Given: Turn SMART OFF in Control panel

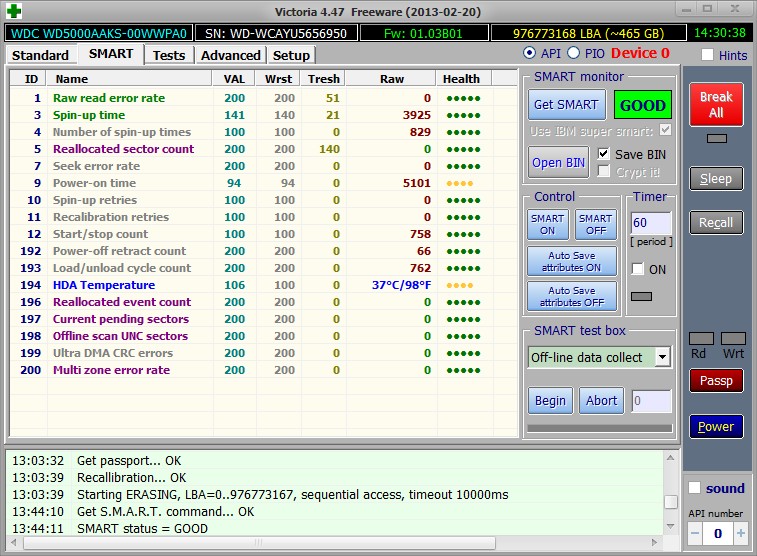Looking at the screenshot, I should 595,225.
